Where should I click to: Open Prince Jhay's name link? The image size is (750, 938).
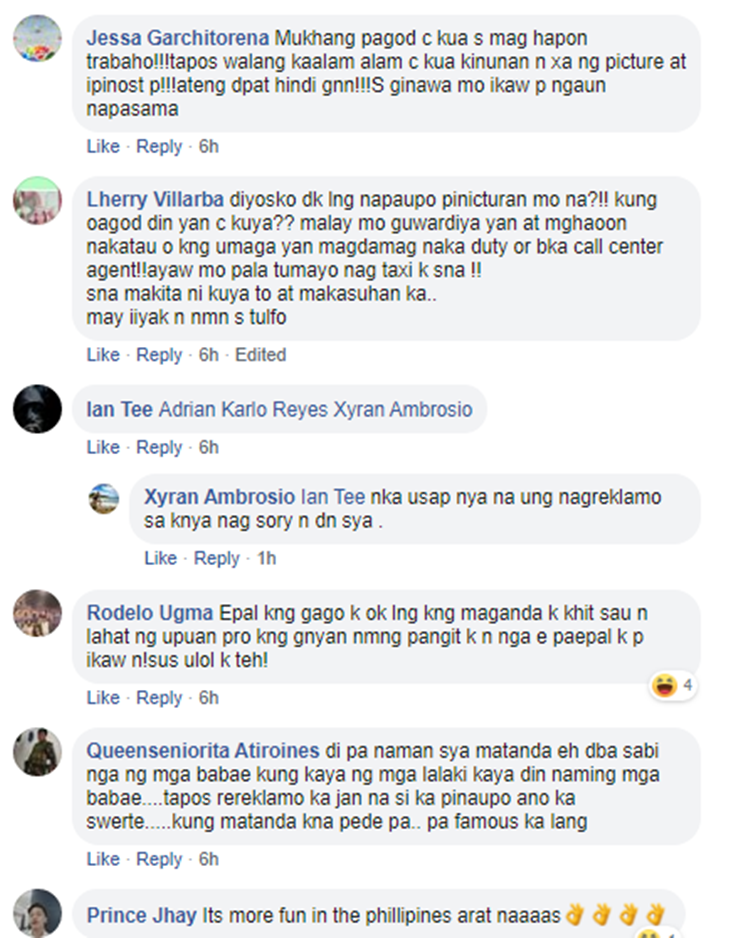142,915
